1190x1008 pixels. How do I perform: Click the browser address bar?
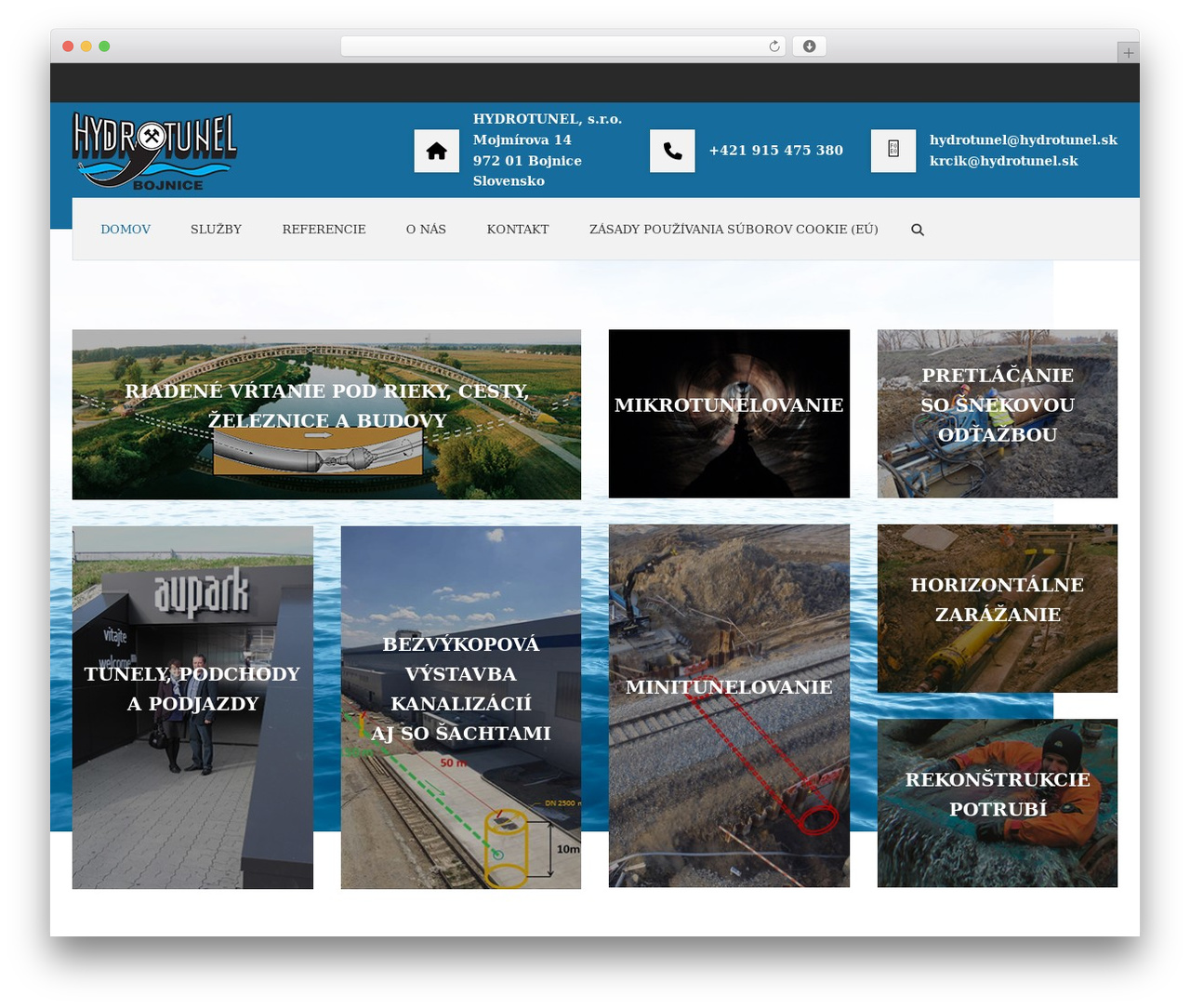pyautogui.click(x=562, y=46)
